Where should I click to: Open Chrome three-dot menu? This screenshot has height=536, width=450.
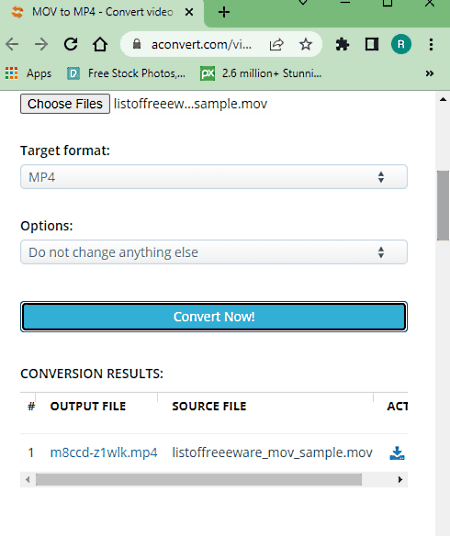coord(431,44)
